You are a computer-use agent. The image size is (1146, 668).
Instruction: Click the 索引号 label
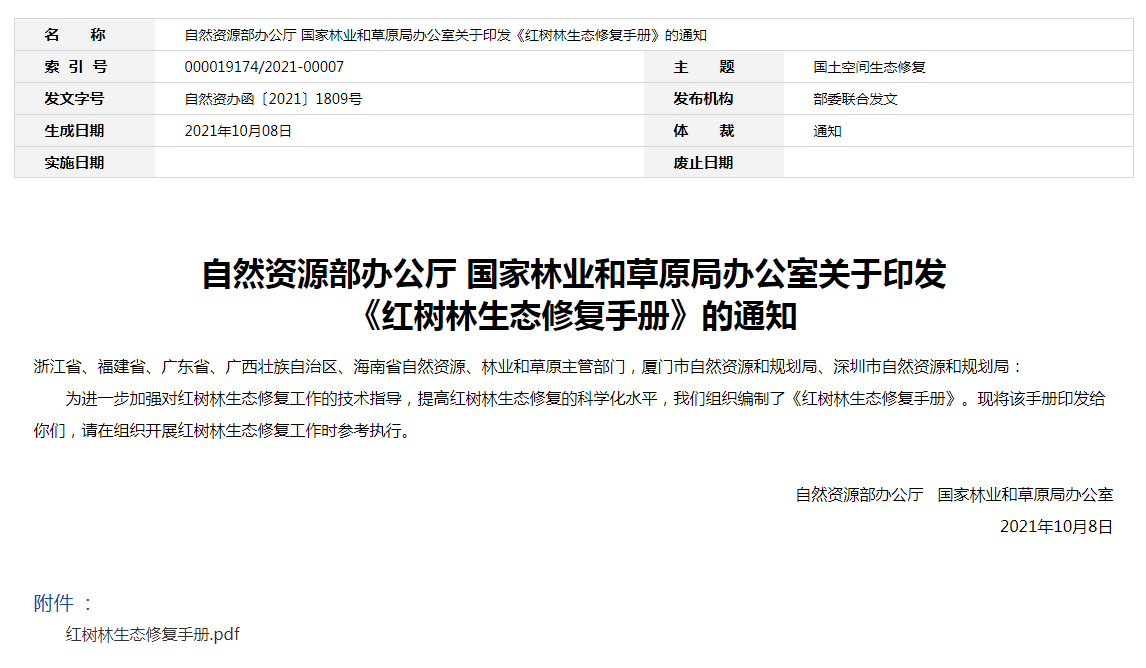coord(75,67)
